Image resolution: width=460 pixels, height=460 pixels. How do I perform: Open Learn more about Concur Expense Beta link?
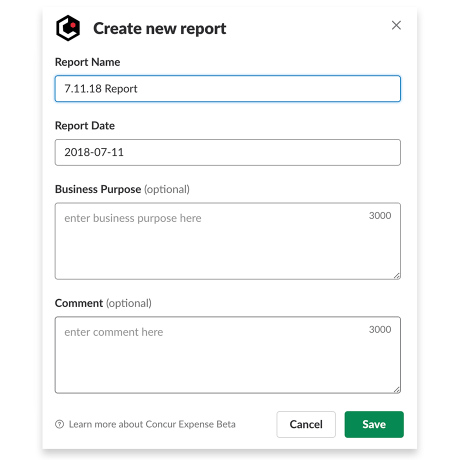point(152,424)
